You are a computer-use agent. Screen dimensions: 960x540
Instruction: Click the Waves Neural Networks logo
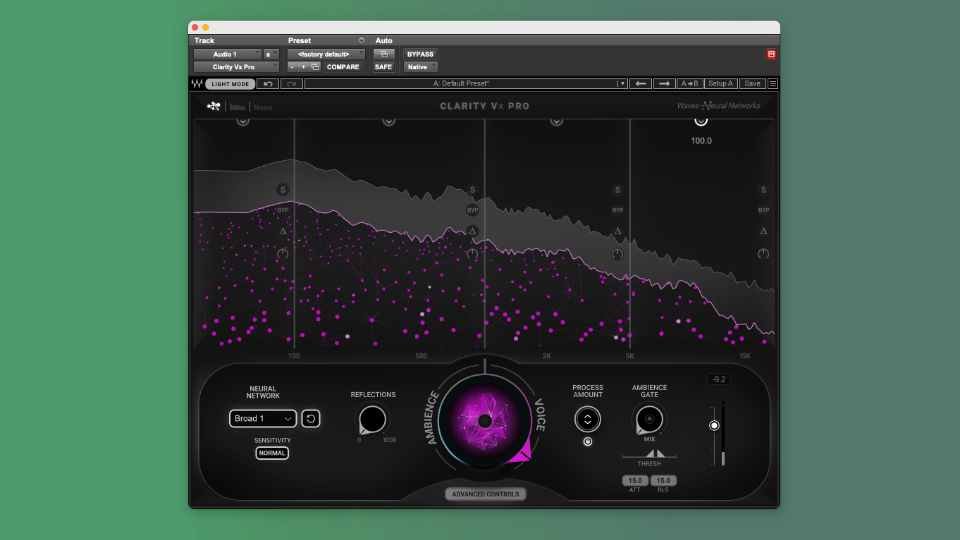tap(718, 106)
